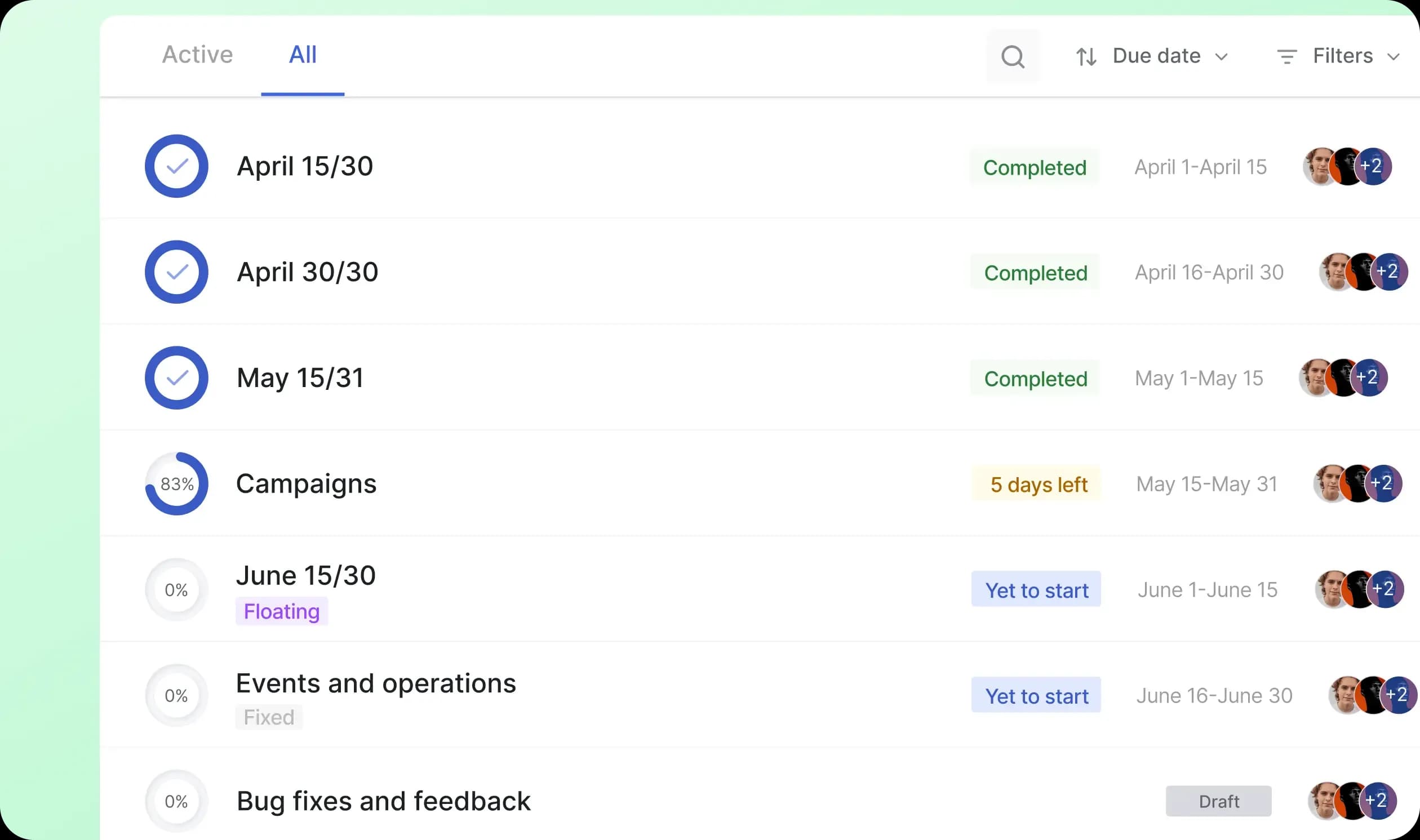Toggle the May 15/31 completed checkmark circle
The height and width of the screenshot is (840, 1420).
pyautogui.click(x=176, y=377)
